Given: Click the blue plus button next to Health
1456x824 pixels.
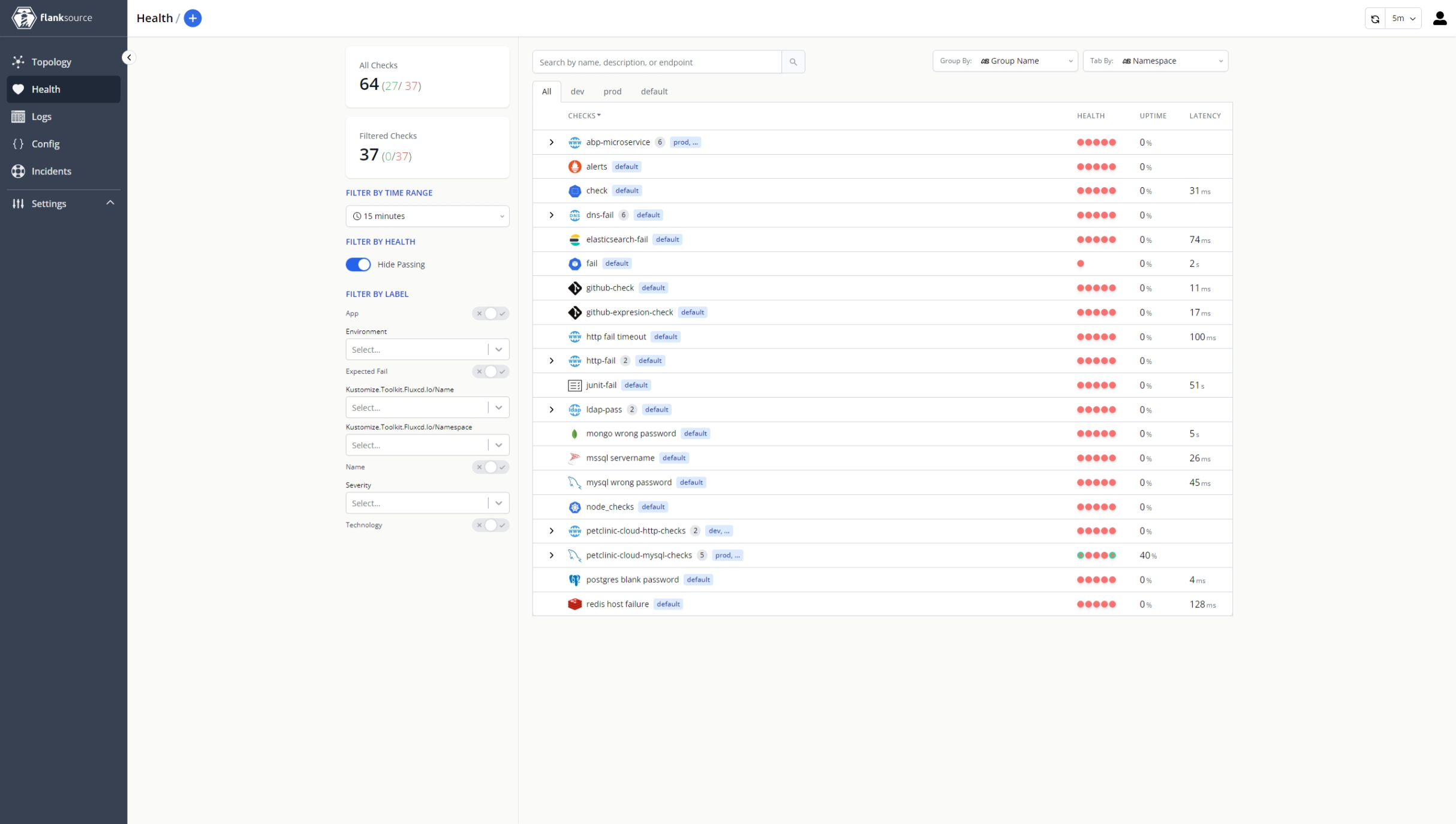Looking at the screenshot, I should tap(192, 18).
